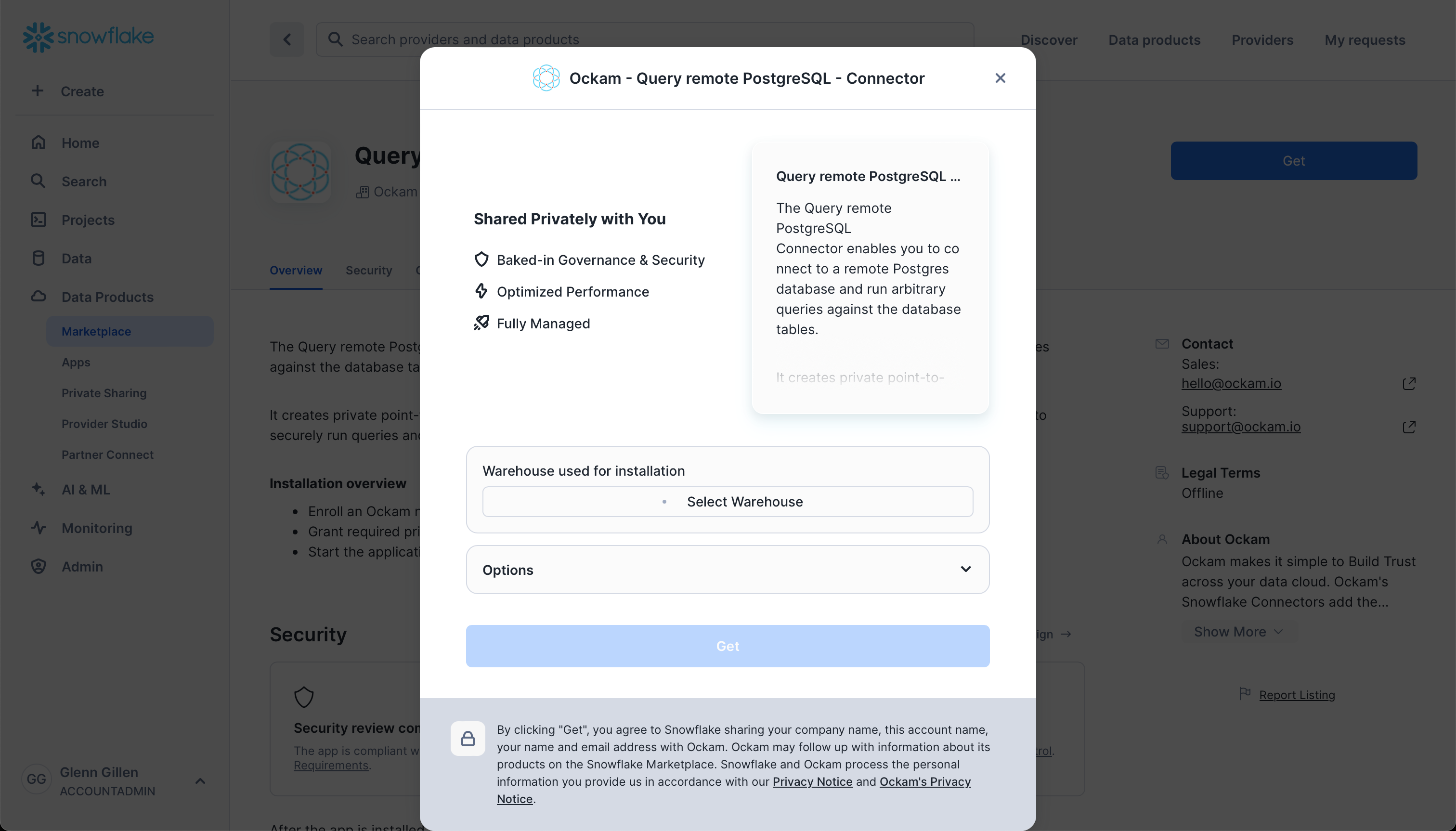The image size is (1456, 831).
Task: Switch to the Security tab
Action: pos(368,270)
